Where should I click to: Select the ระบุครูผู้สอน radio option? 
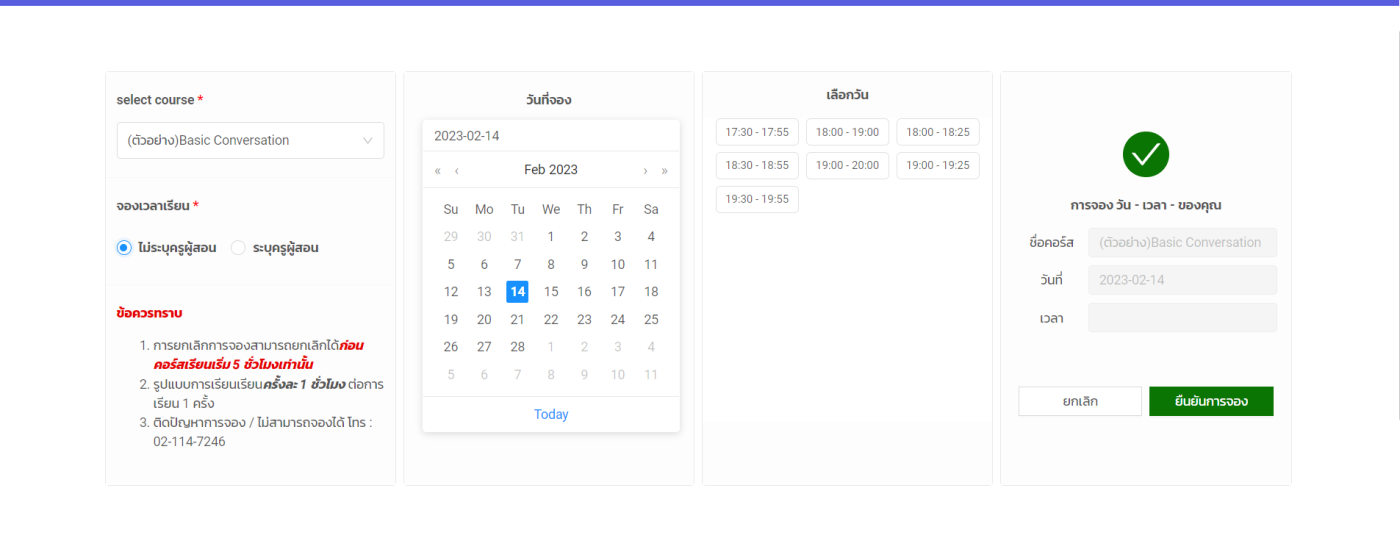click(239, 248)
